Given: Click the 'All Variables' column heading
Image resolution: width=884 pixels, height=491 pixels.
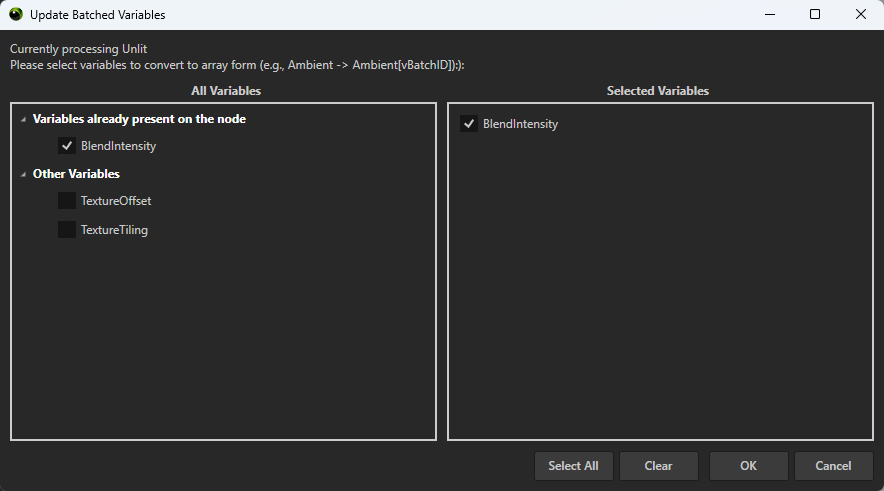Looking at the screenshot, I should [x=226, y=91].
